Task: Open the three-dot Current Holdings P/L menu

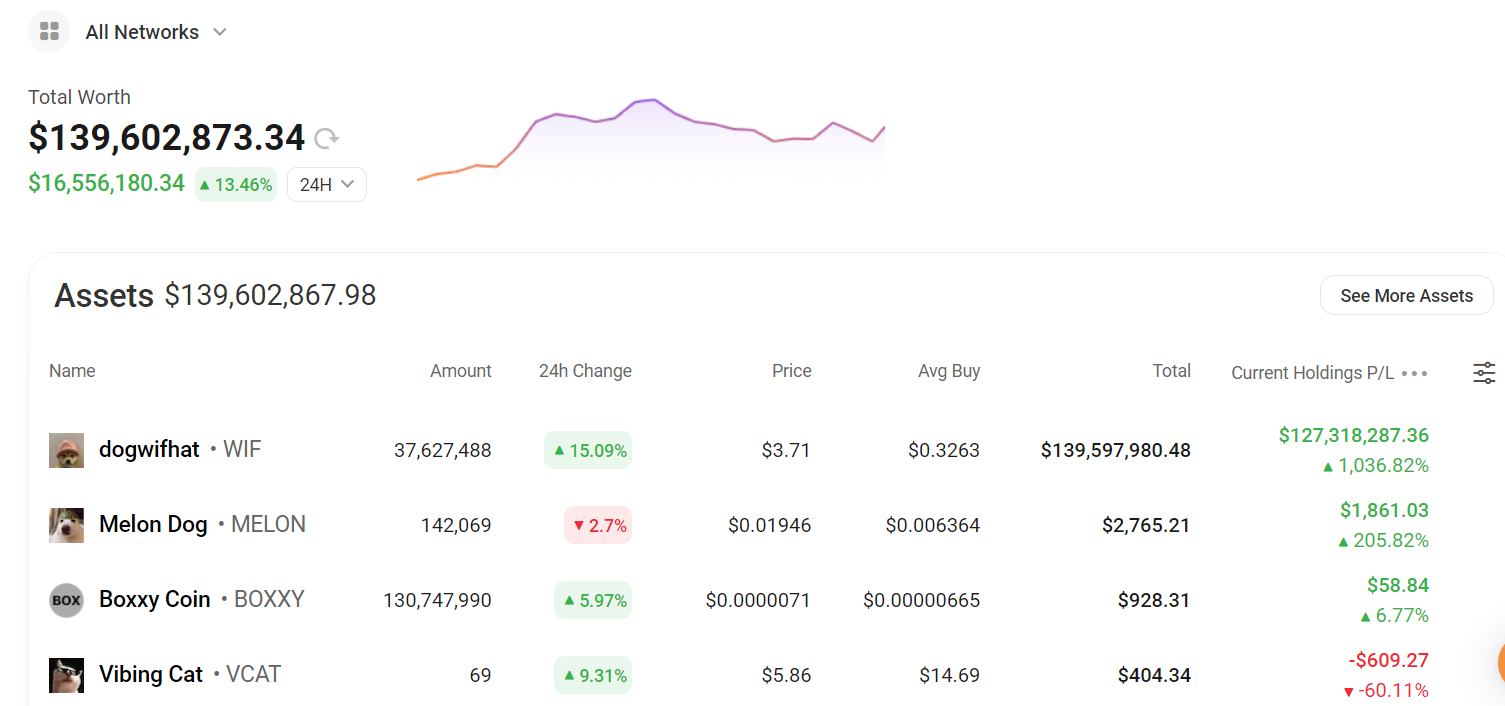Action: point(1414,373)
